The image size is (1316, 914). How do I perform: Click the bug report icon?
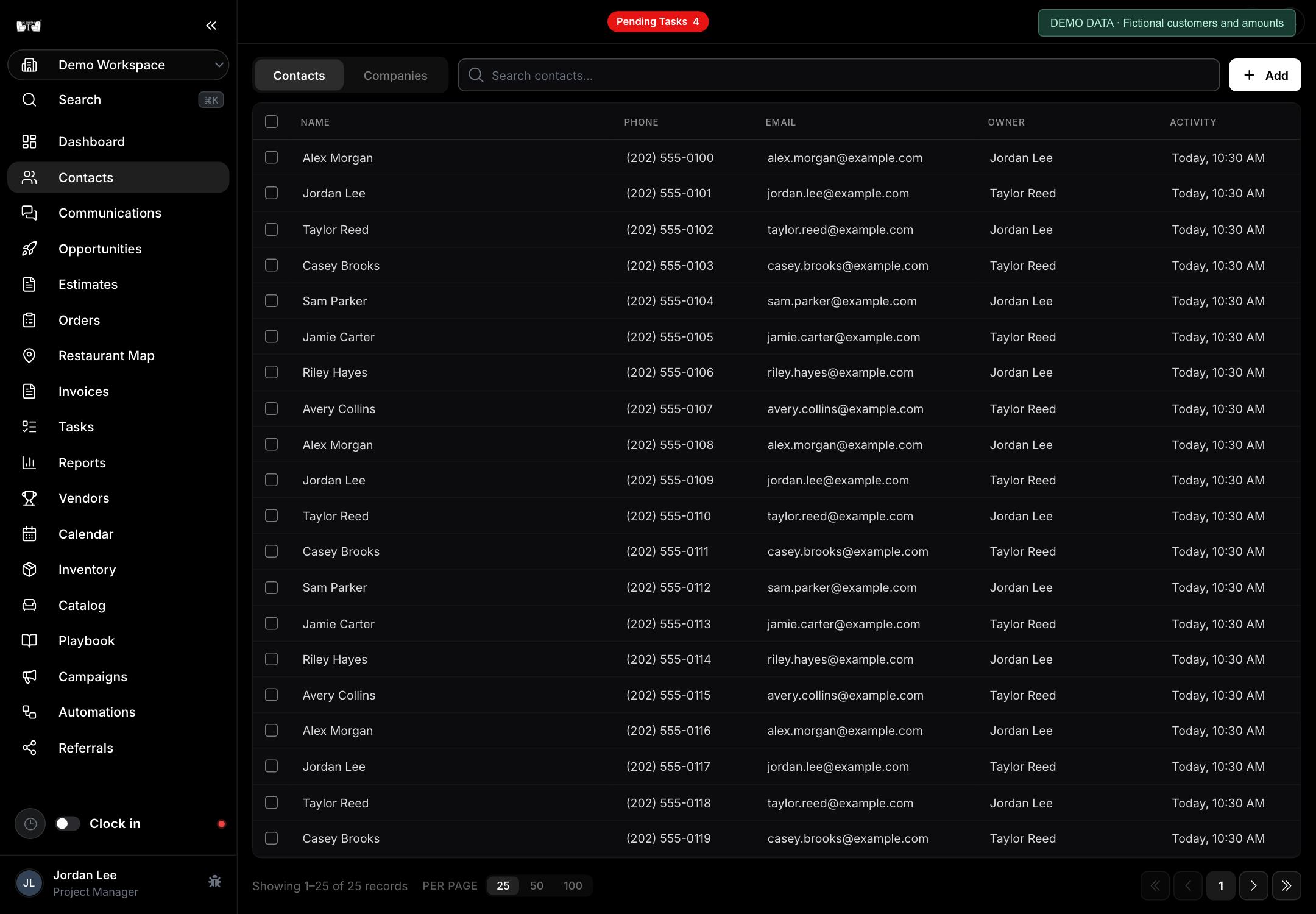coord(214,882)
